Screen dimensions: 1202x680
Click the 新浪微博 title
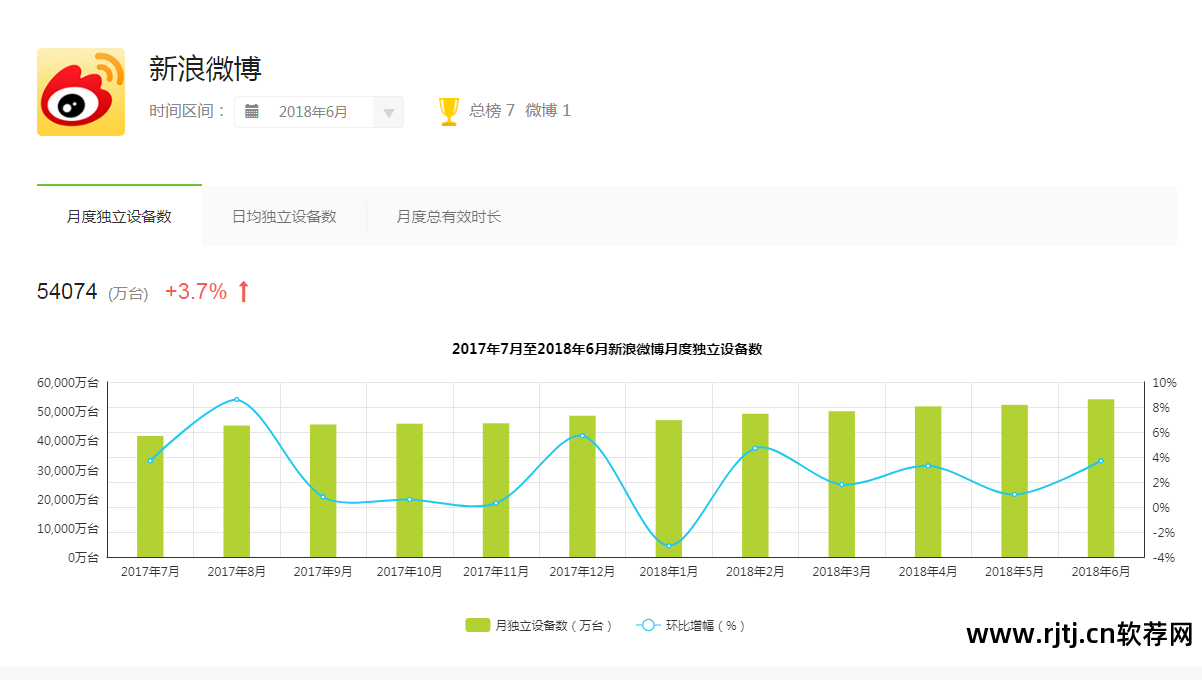(x=205, y=69)
